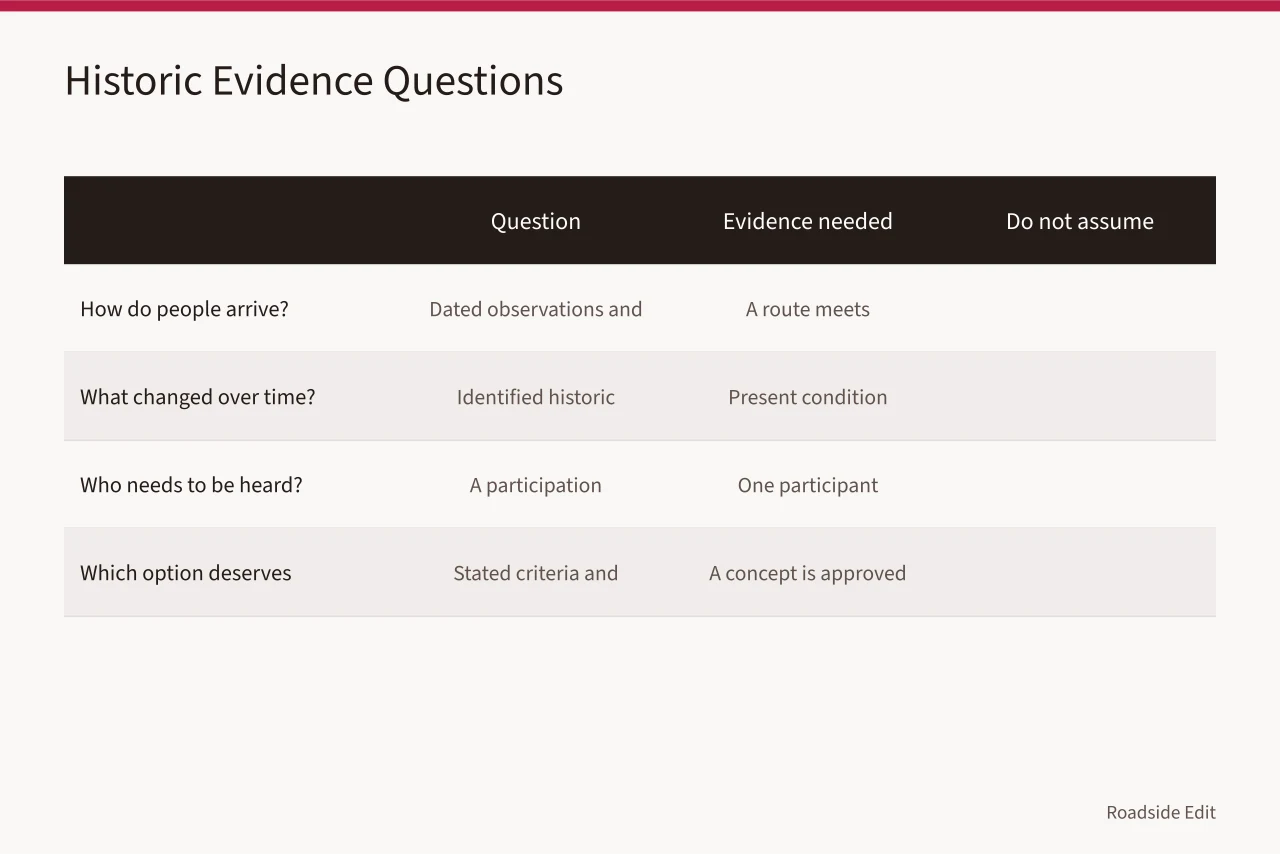Screen dimensions: 1280x854
Task: Click the 'One participant' cell
Action: pos(808,485)
